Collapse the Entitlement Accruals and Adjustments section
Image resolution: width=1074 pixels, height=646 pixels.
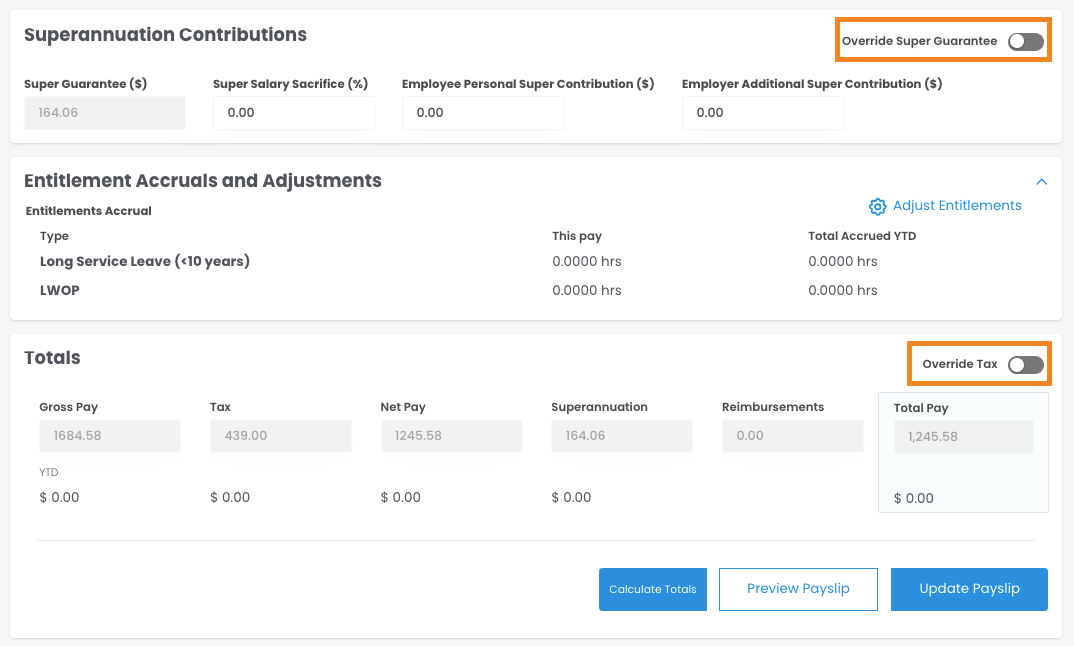[x=1041, y=182]
